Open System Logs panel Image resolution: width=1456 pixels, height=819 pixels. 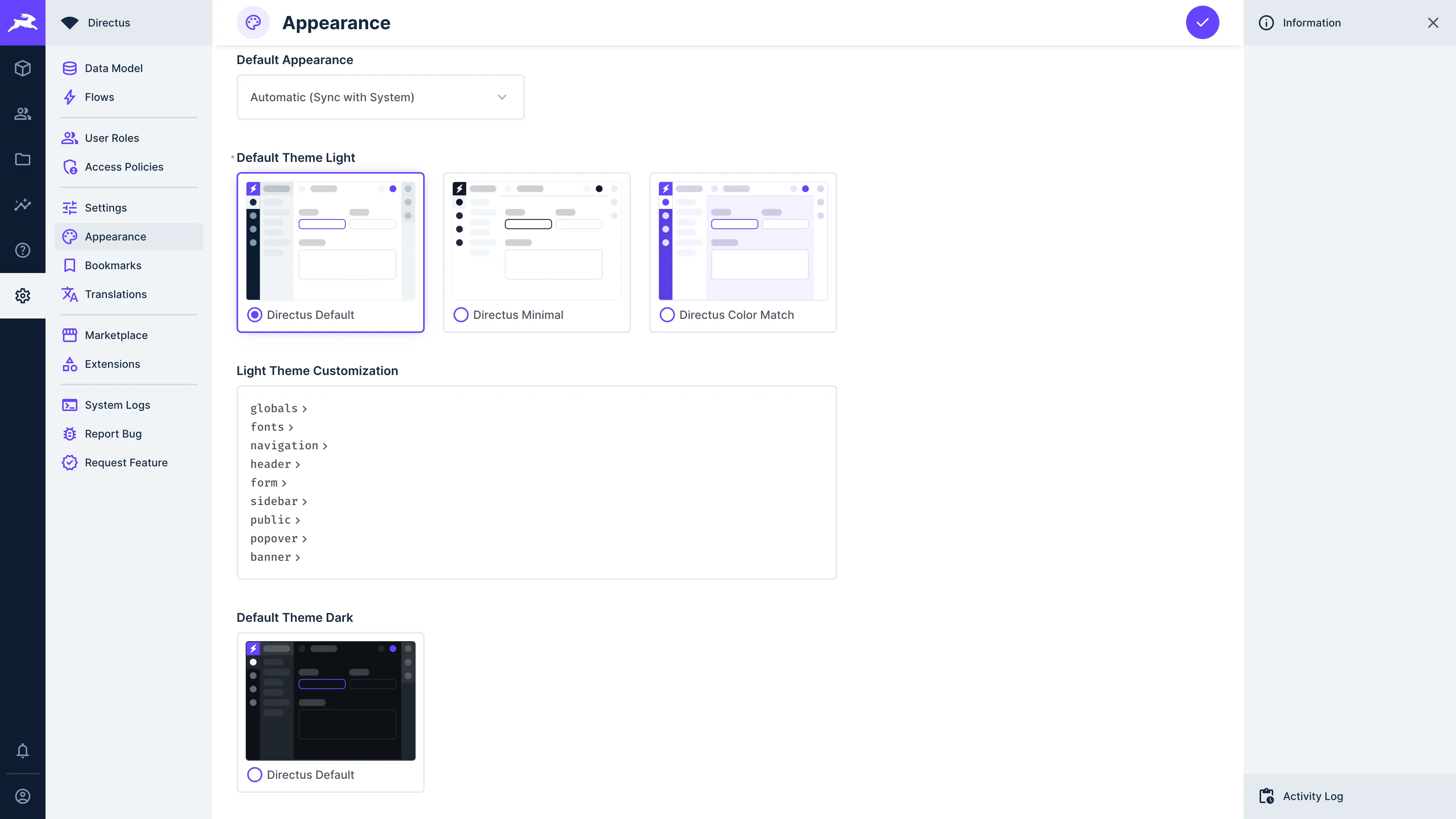pos(117,404)
